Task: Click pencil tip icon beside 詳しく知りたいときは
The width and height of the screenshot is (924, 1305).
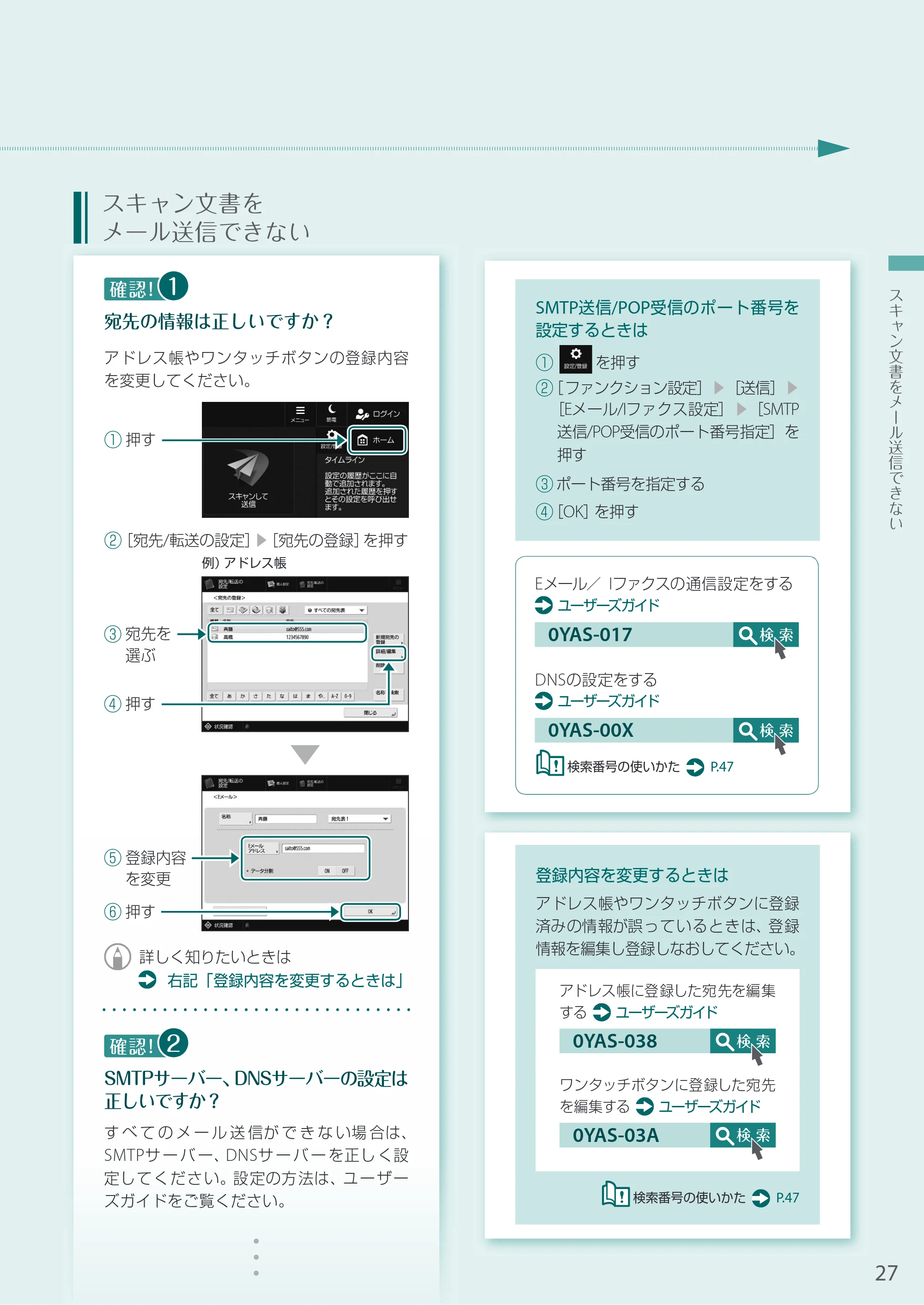Action: (x=118, y=957)
